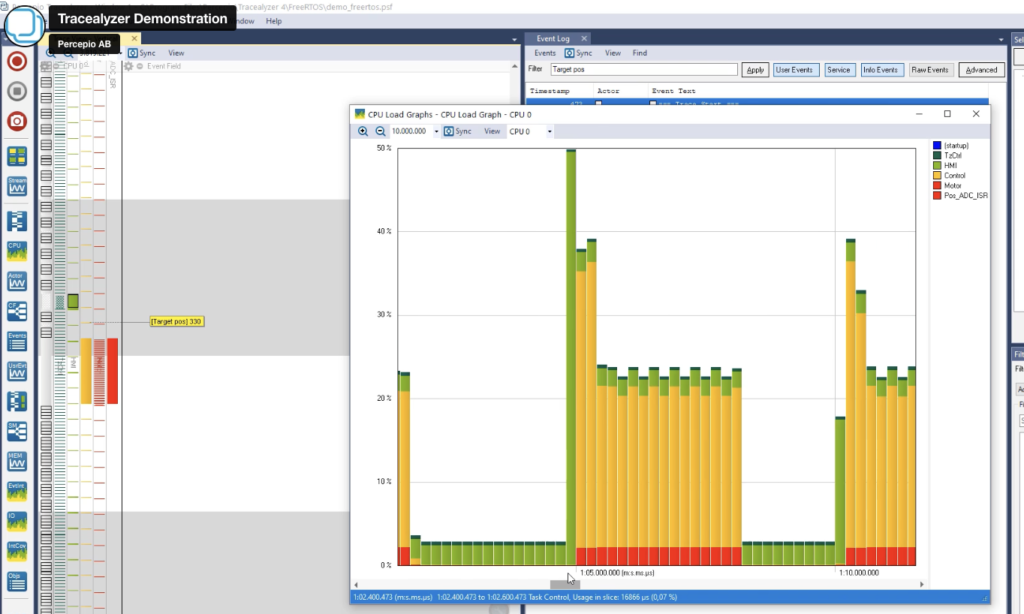The height and width of the screenshot is (614, 1024).
Task: Open the Help menu
Action: coord(274,21)
